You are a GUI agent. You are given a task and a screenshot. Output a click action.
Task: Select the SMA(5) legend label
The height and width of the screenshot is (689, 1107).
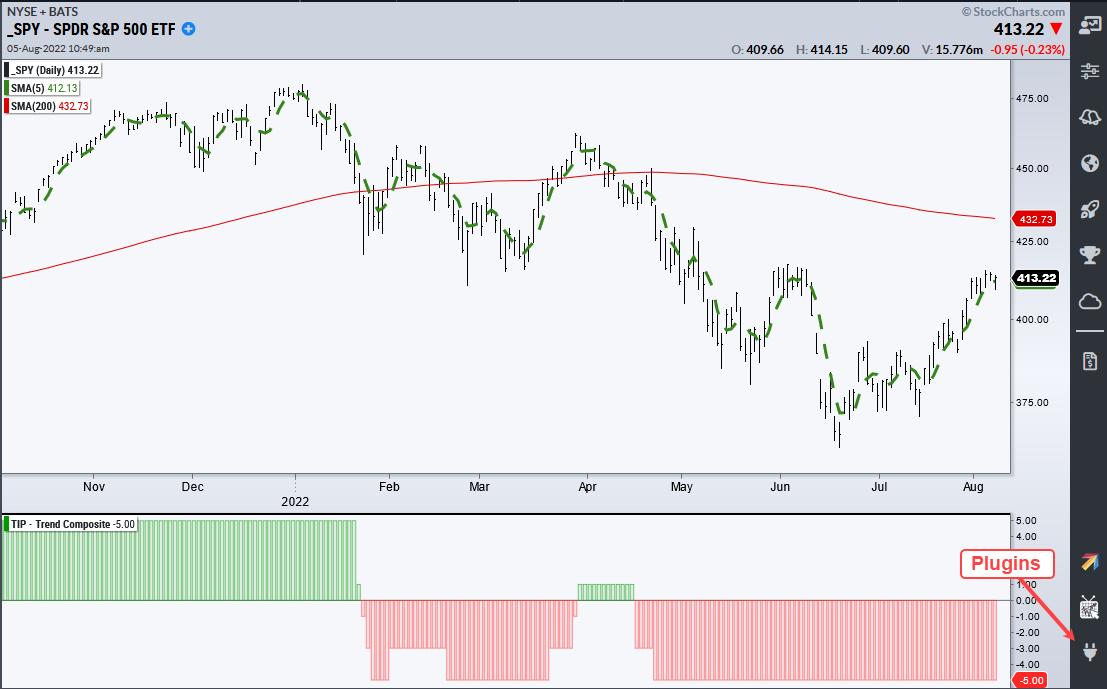coord(49,88)
